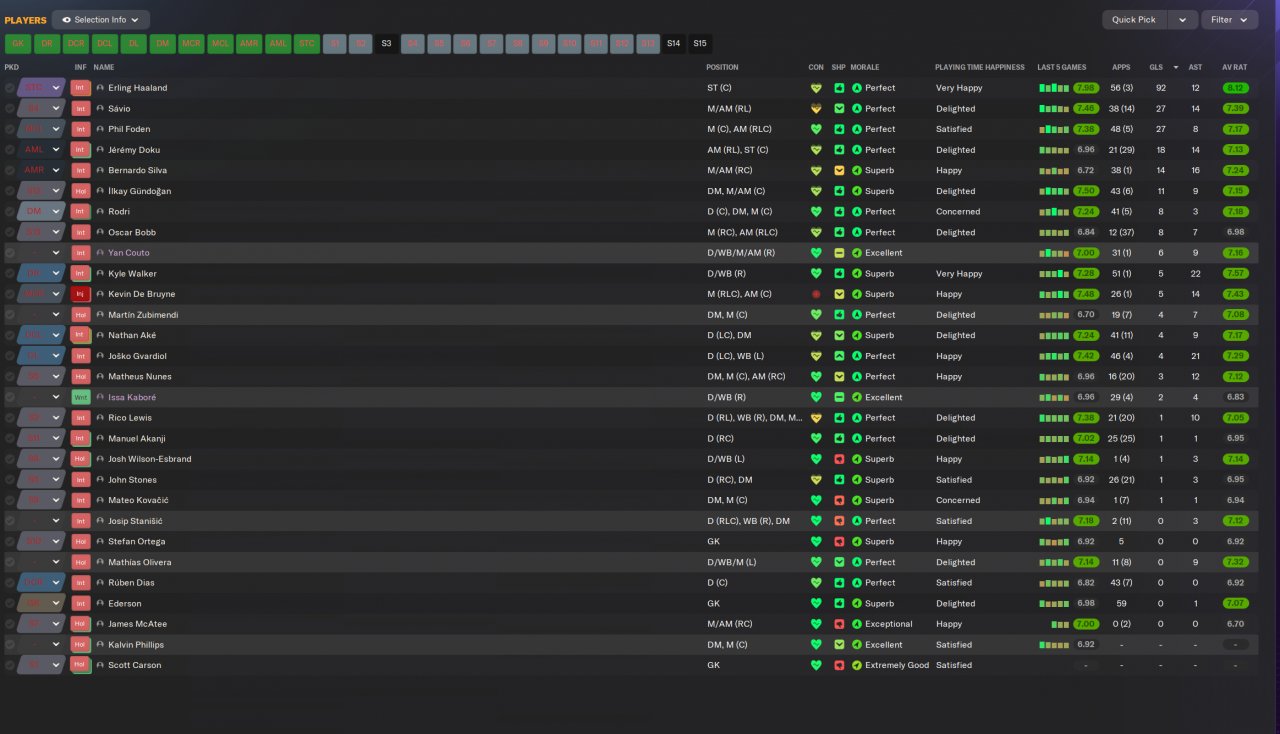The image size is (1280, 734).
Task: Expand Jérémy Doku's AML position dropdown
Action: point(57,150)
